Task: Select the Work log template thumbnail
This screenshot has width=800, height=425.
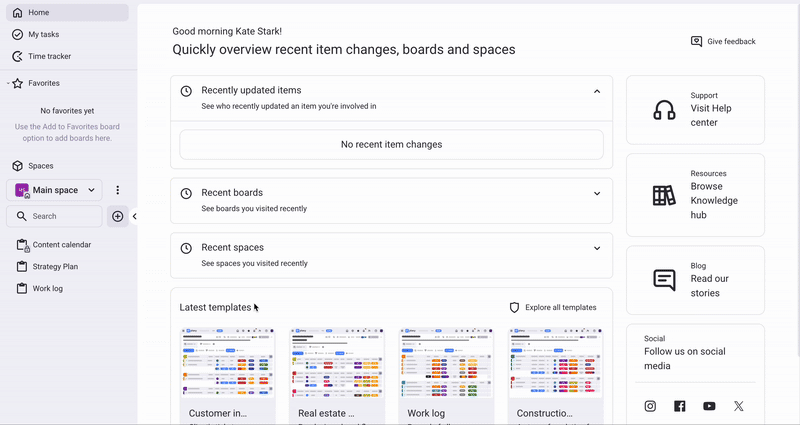Action: (x=446, y=365)
